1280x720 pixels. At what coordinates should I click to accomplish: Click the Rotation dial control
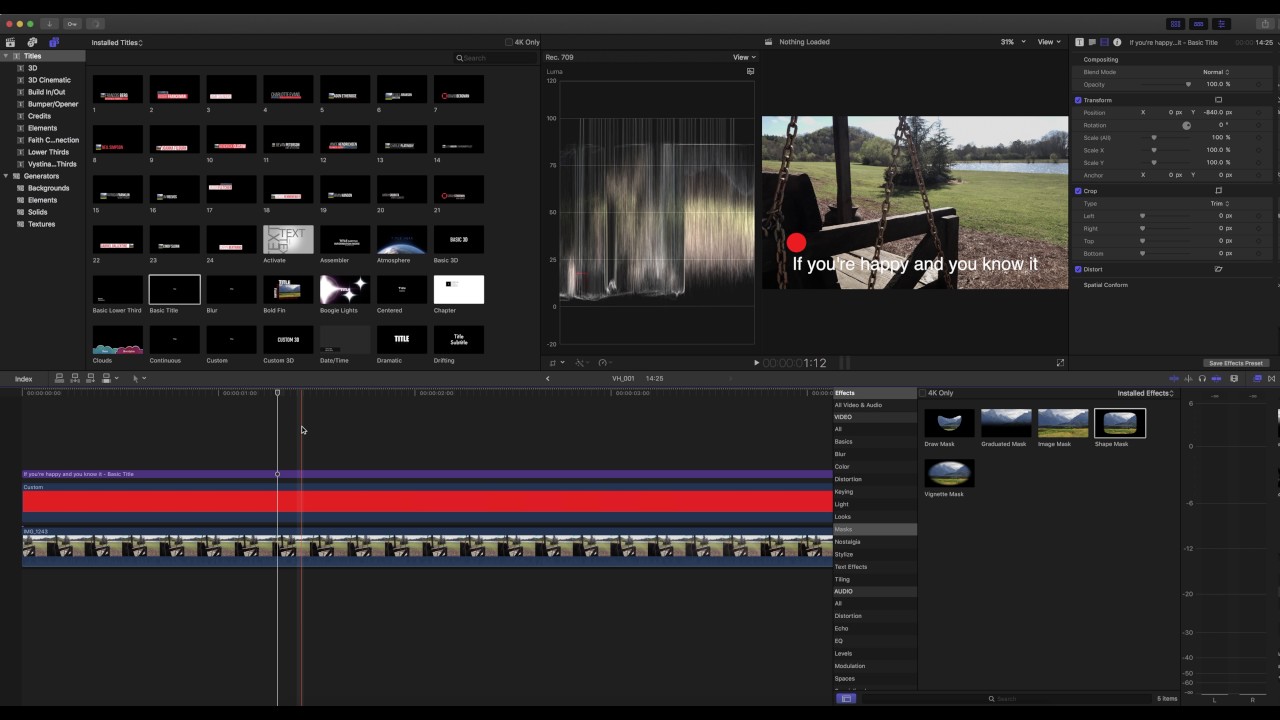(x=1187, y=125)
